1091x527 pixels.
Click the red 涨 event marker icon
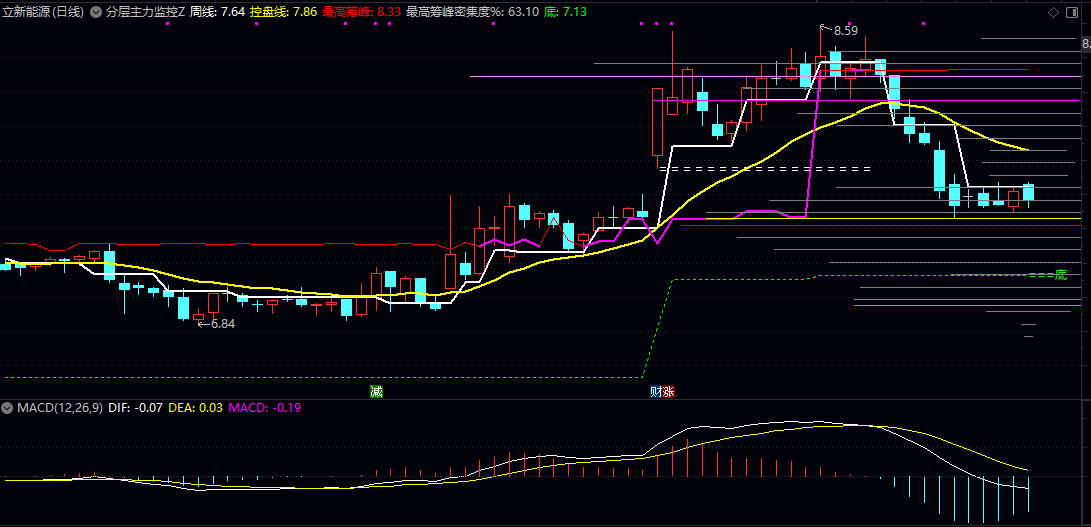(x=668, y=391)
